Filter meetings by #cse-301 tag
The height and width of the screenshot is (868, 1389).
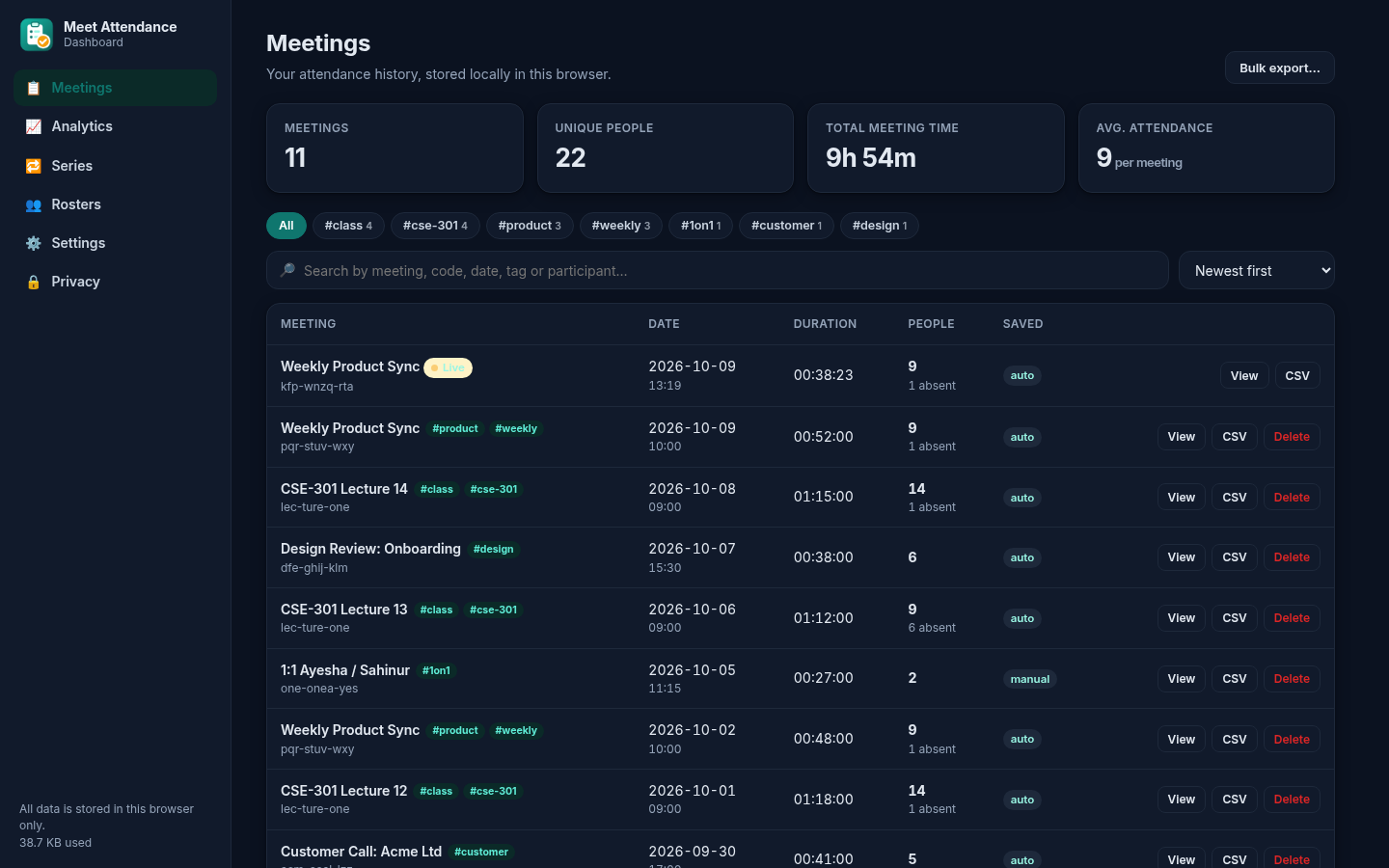click(x=435, y=226)
